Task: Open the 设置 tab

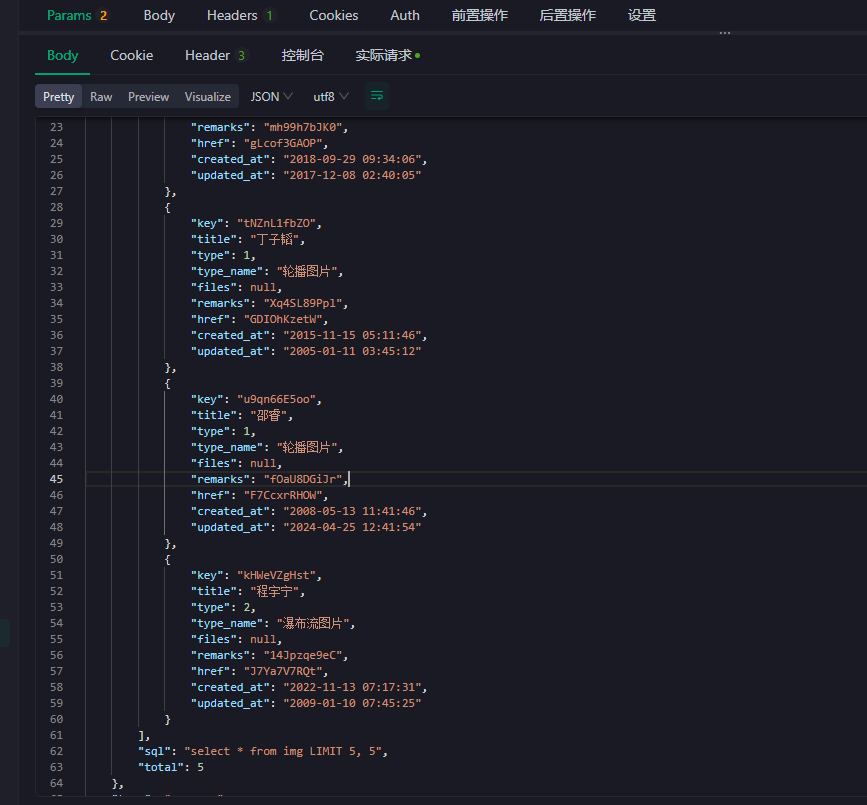Action: pos(642,15)
